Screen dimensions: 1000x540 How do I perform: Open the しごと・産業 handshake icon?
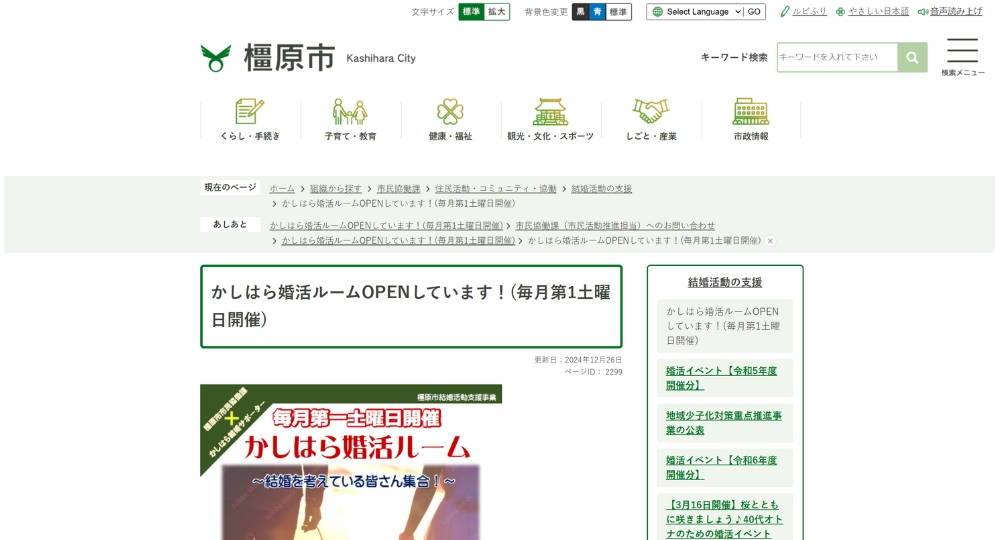[651, 112]
